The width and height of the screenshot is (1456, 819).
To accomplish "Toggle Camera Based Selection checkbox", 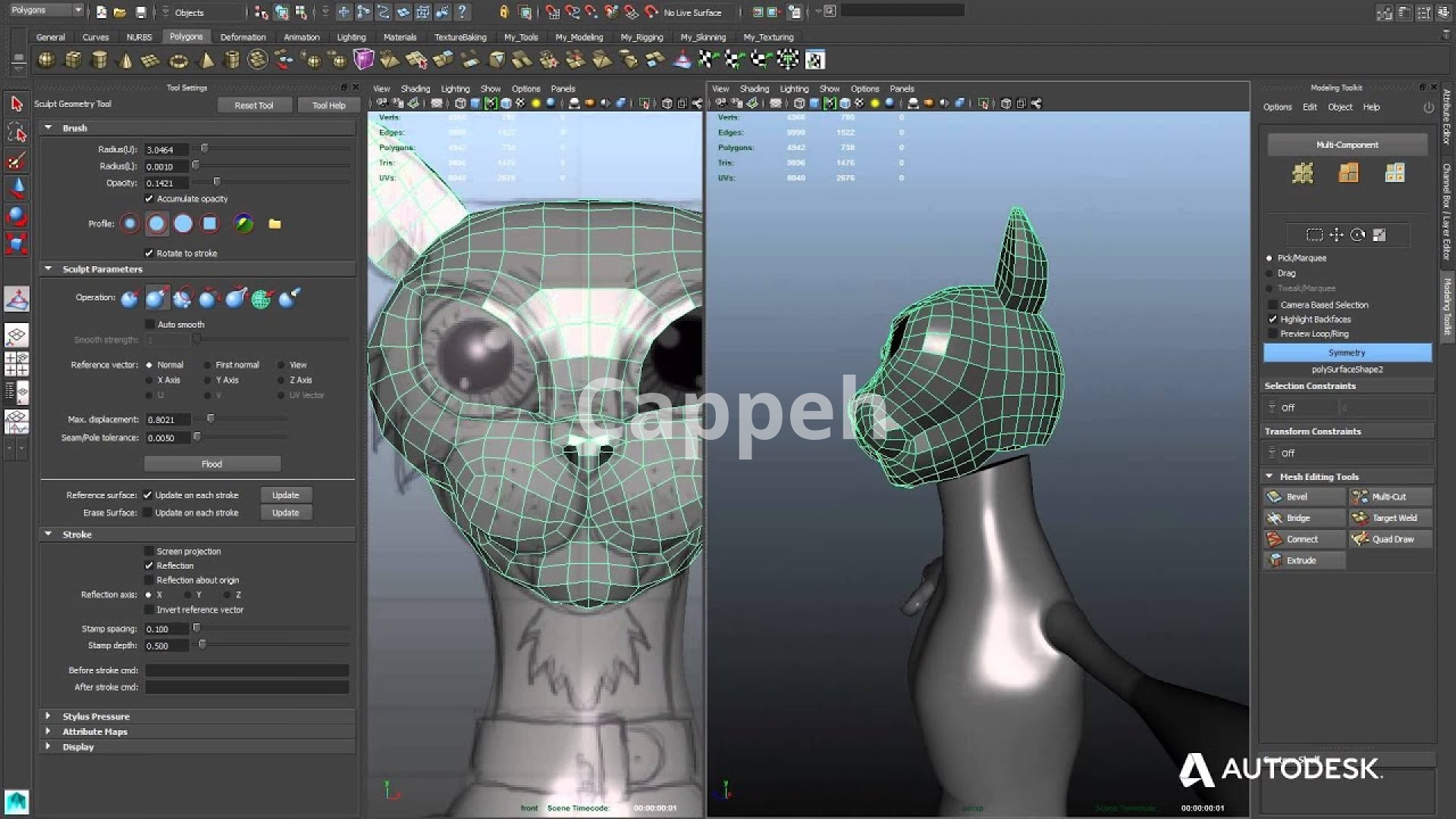I will click(x=1272, y=305).
